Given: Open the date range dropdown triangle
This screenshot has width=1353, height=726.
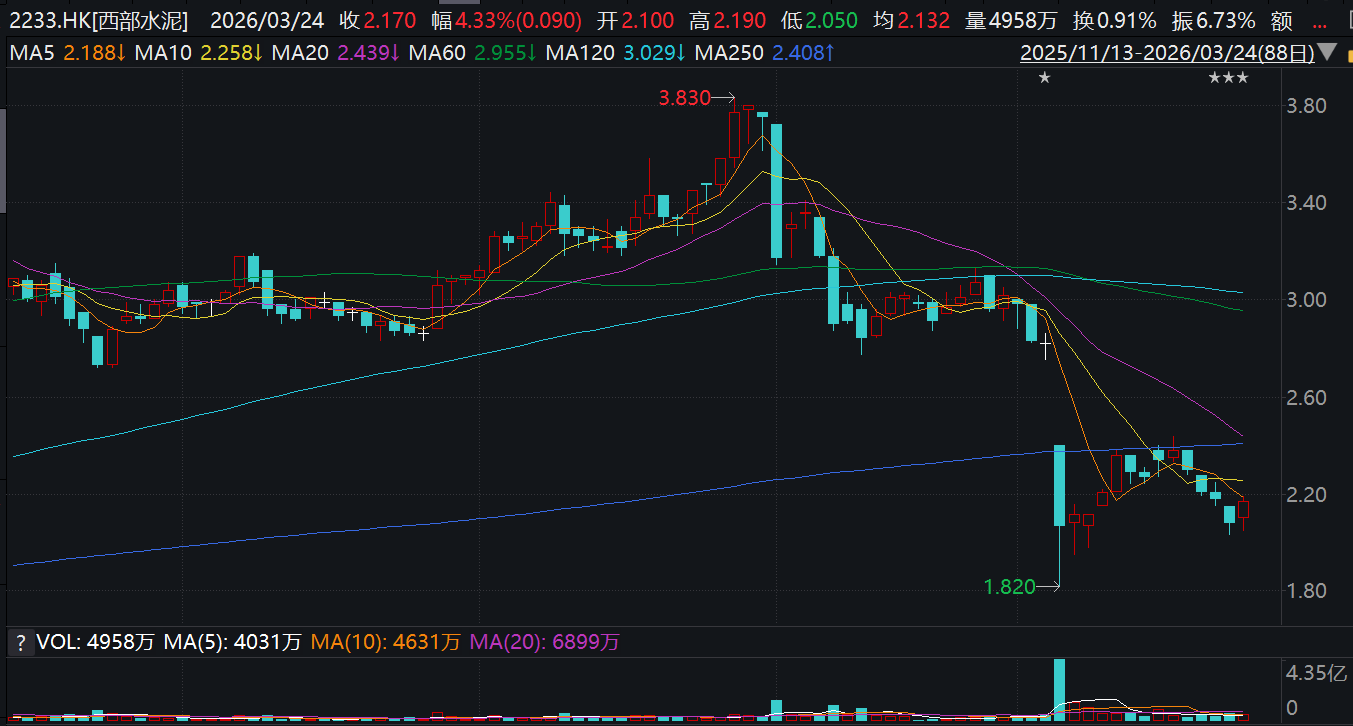Looking at the screenshot, I should click(1328, 53).
